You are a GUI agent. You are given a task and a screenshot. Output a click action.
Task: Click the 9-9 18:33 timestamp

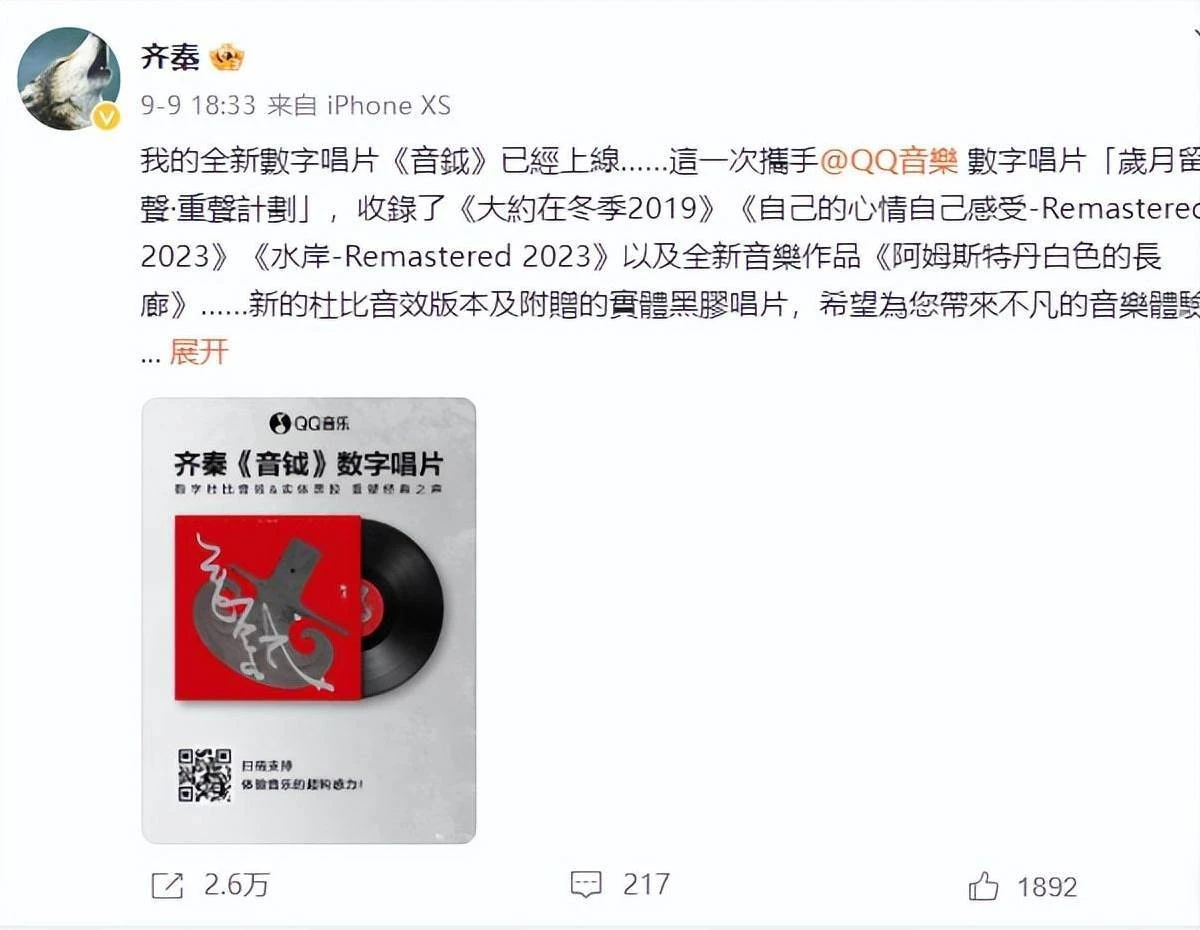coord(199,105)
